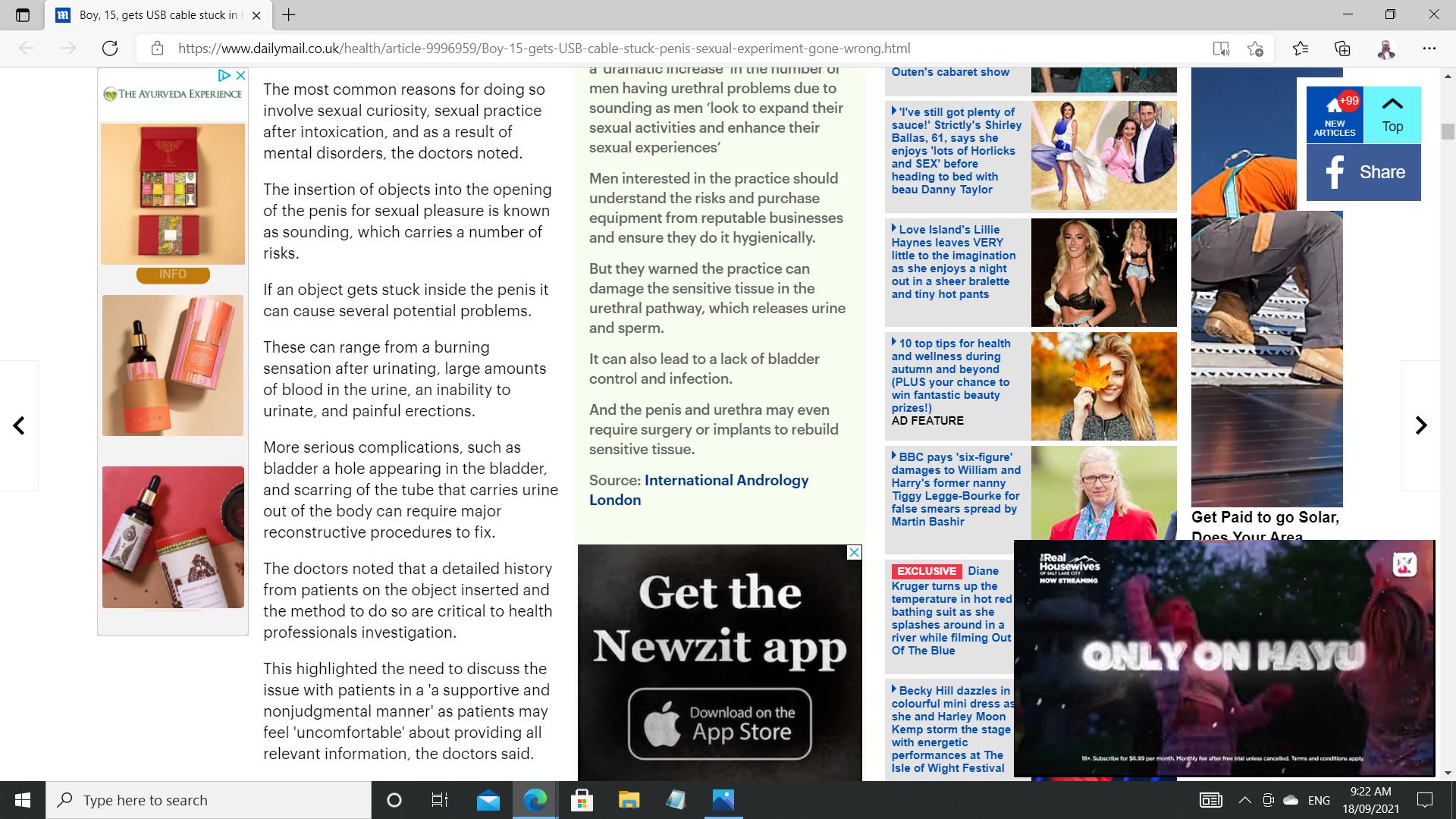Click the Facebook Share button
The image size is (1456, 819).
pyautogui.click(x=1363, y=172)
